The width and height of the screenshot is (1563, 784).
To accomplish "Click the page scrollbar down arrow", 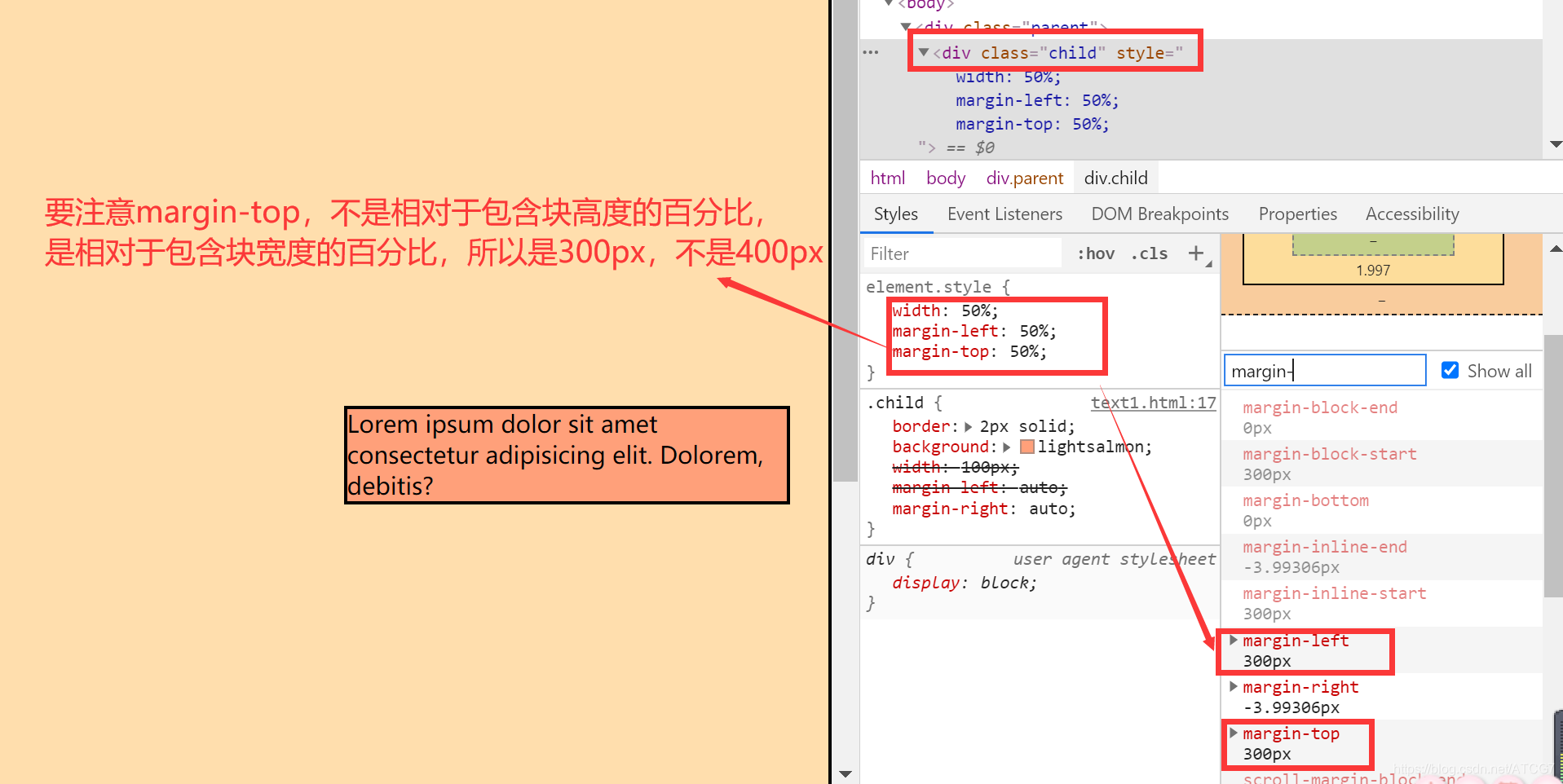I will (x=846, y=773).
